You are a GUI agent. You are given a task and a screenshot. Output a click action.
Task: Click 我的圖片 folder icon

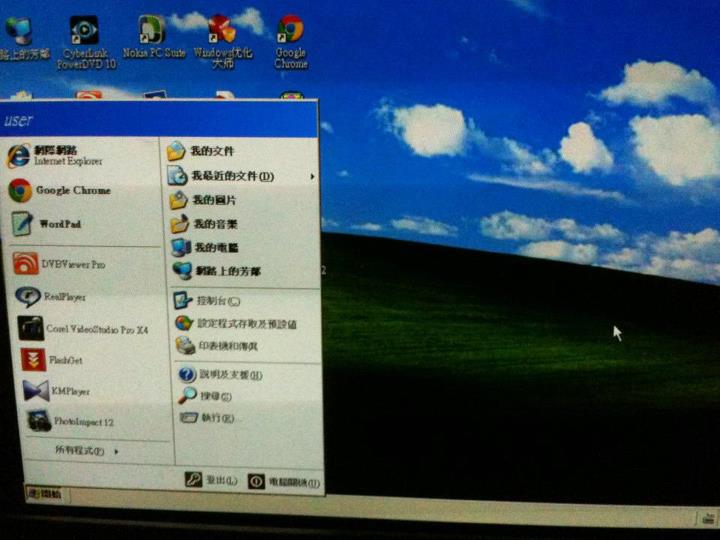coord(178,200)
